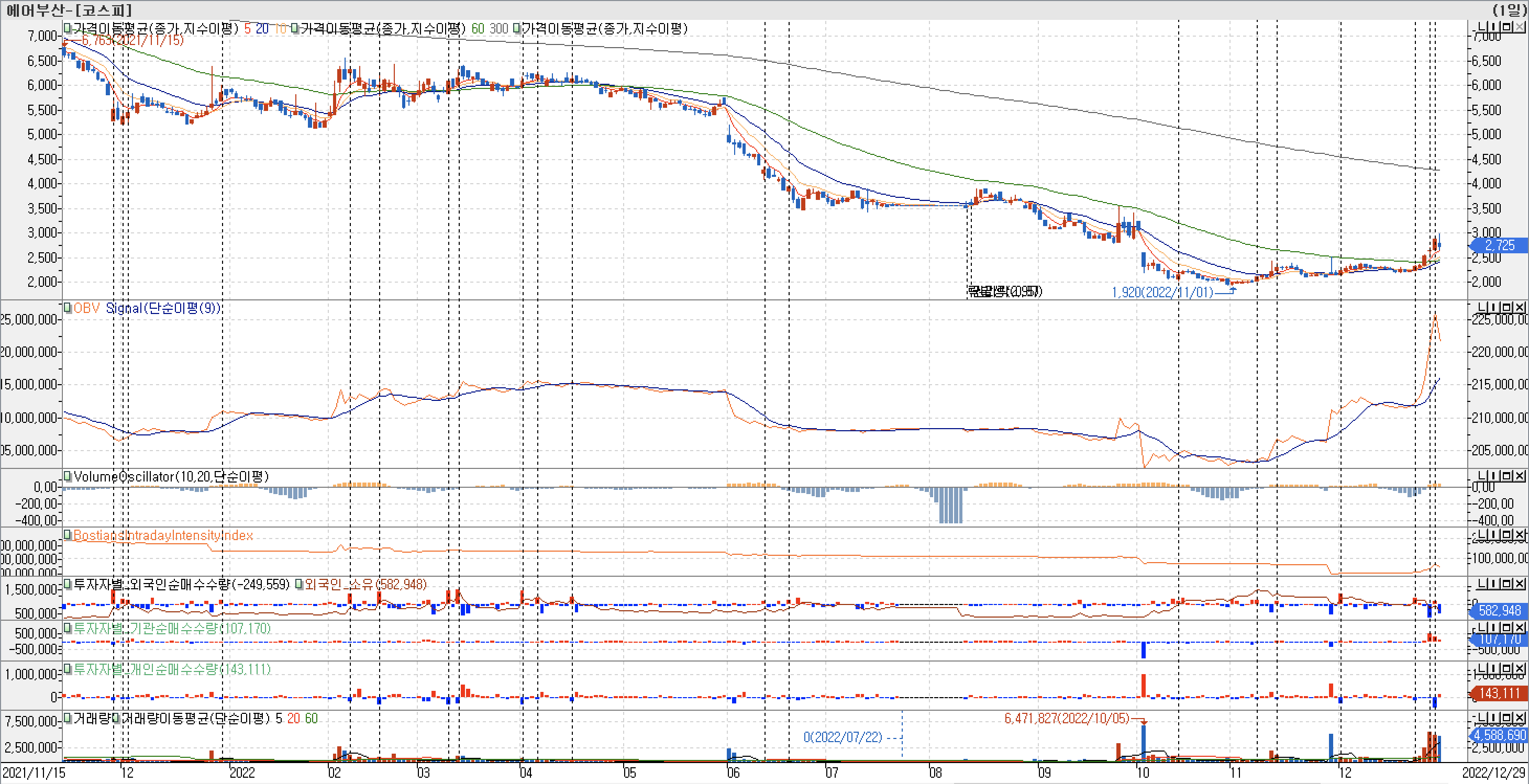
Task: Toggle the 거래량이동평균 indicator checkbox
Action: [x=116, y=718]
